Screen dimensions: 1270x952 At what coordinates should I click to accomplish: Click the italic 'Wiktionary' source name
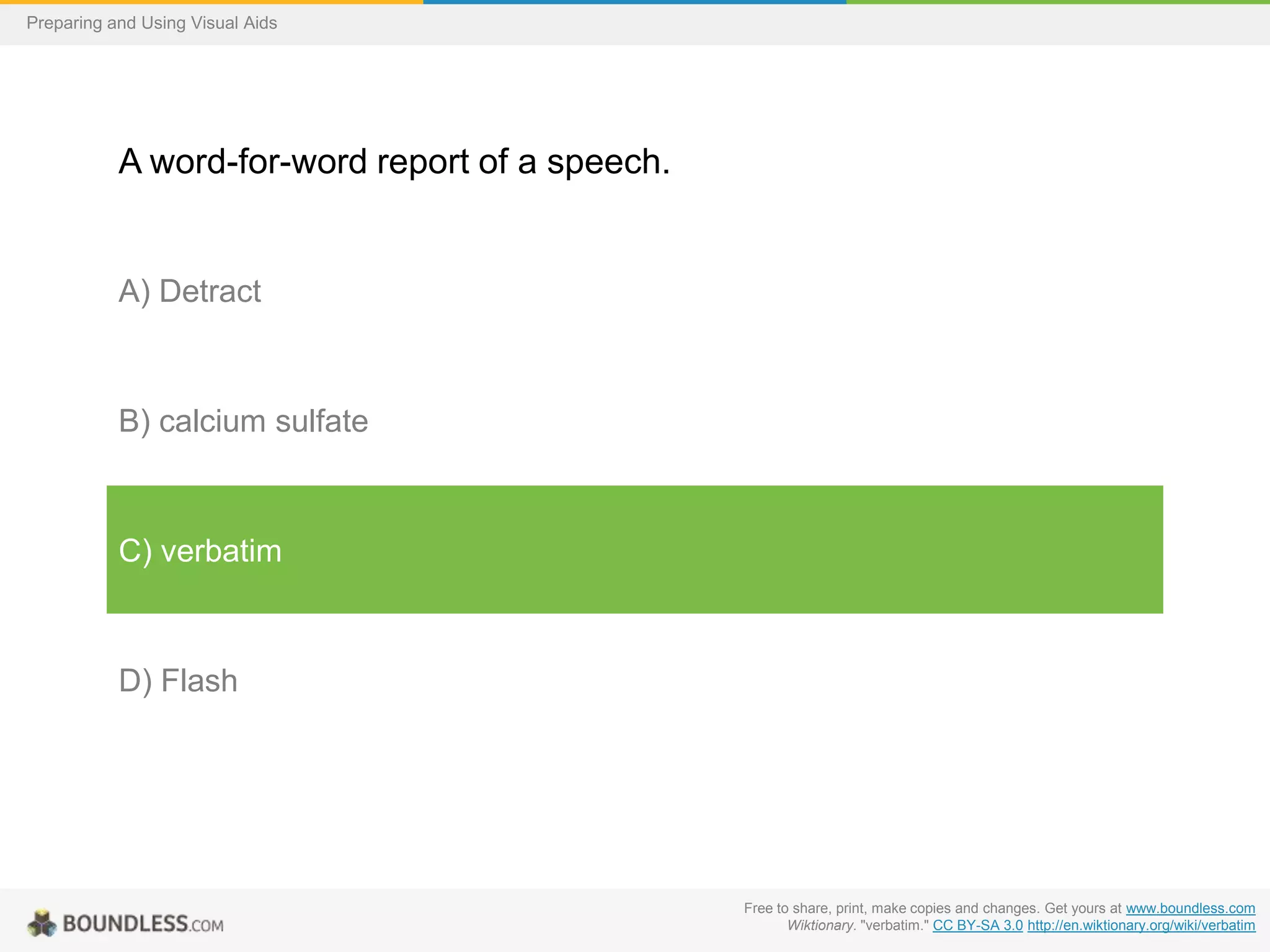pyautogui.click(x=820, y=925)
